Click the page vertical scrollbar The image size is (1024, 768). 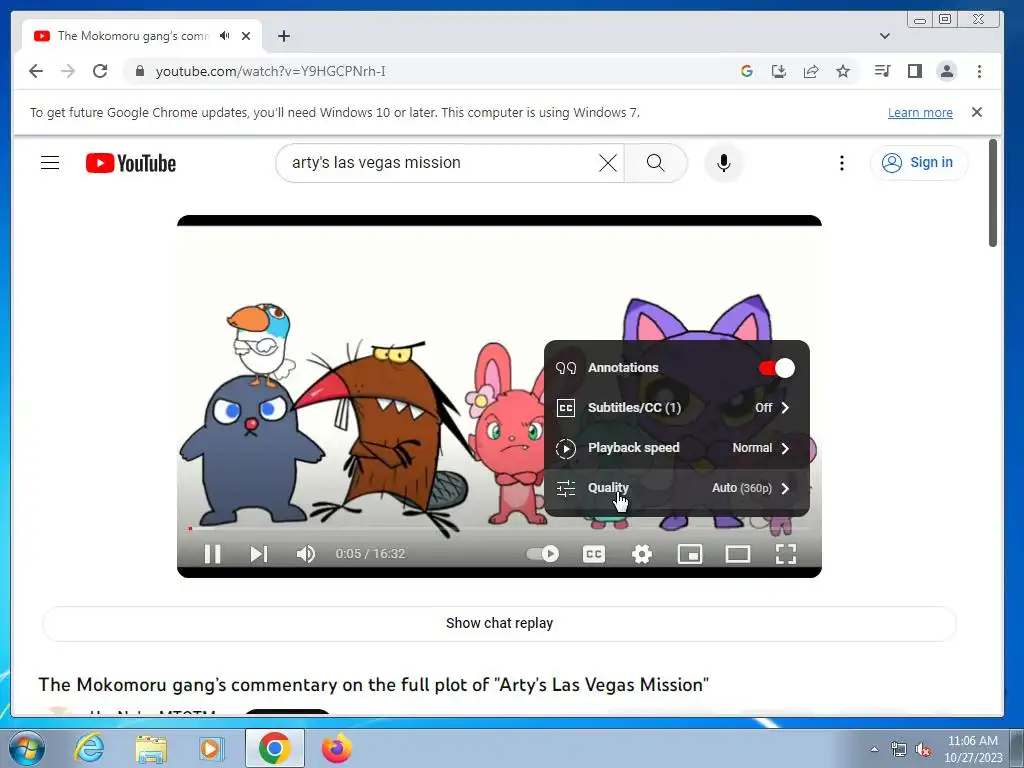[x=993, y=193]
